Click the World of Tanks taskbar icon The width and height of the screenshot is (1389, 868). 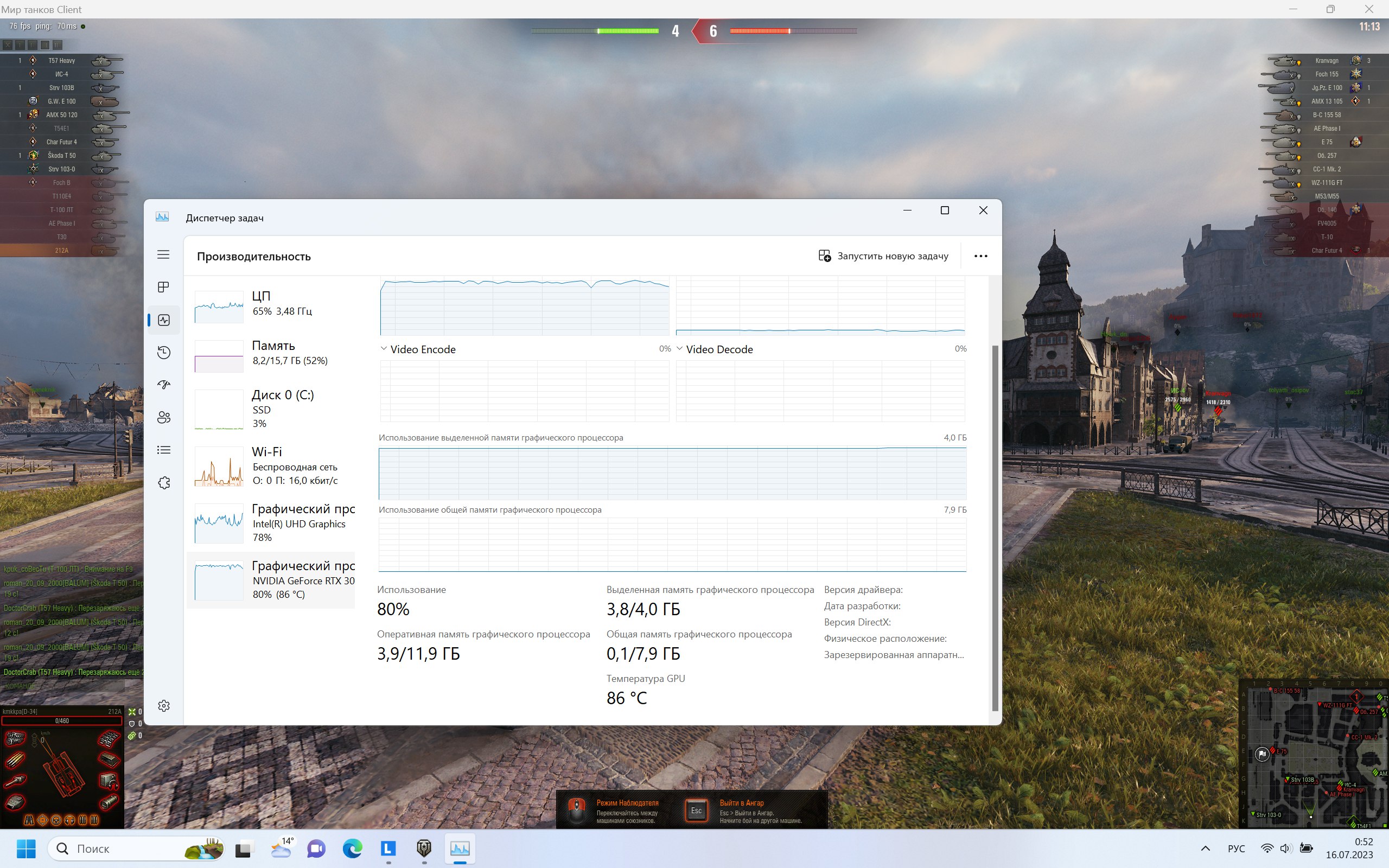(424, 848)
